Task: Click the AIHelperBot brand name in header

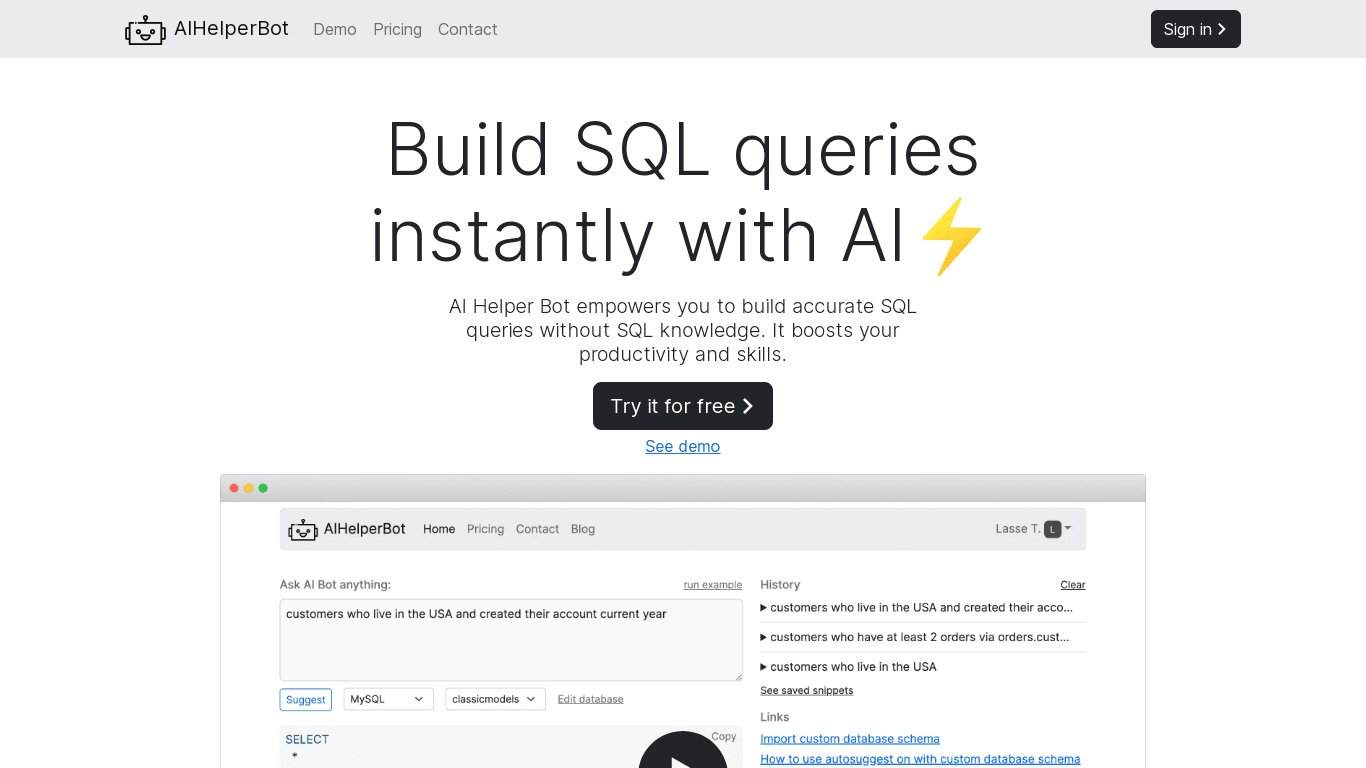Action: [x=231, y=29]
